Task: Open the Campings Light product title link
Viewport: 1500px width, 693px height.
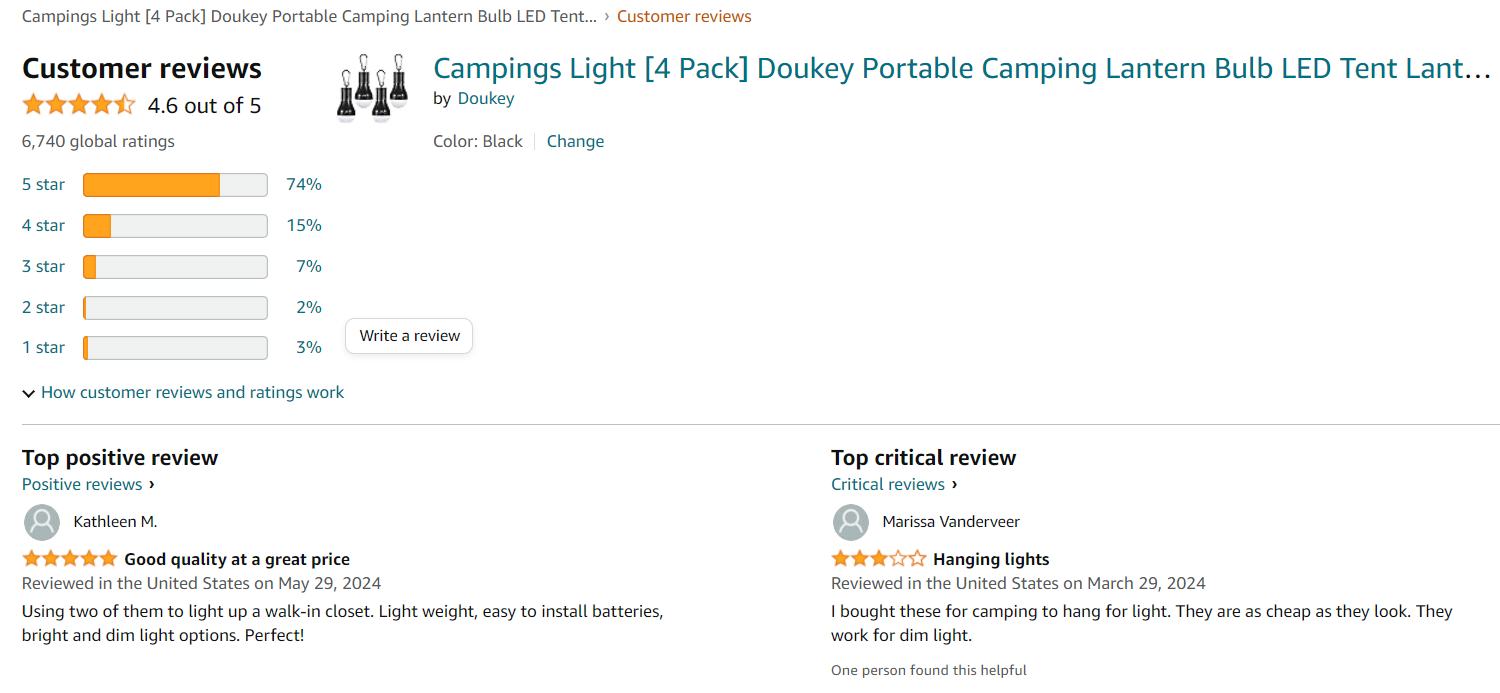Action: 961,69
